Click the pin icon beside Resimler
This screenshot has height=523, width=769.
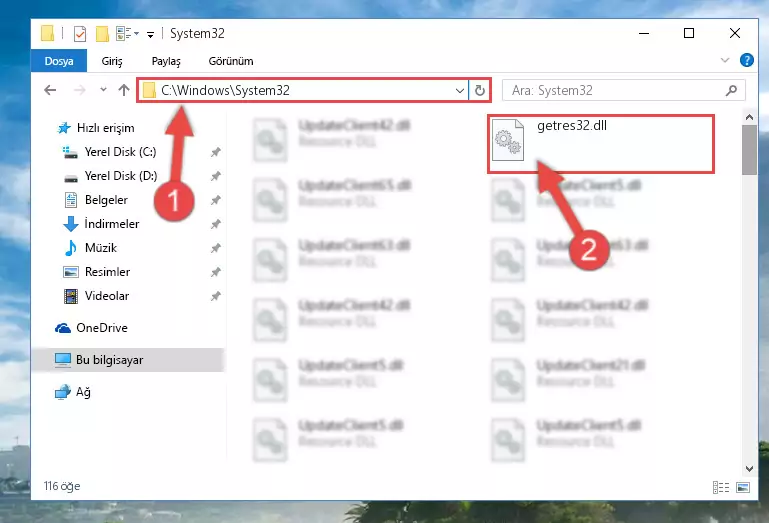(x=215, y=272)
